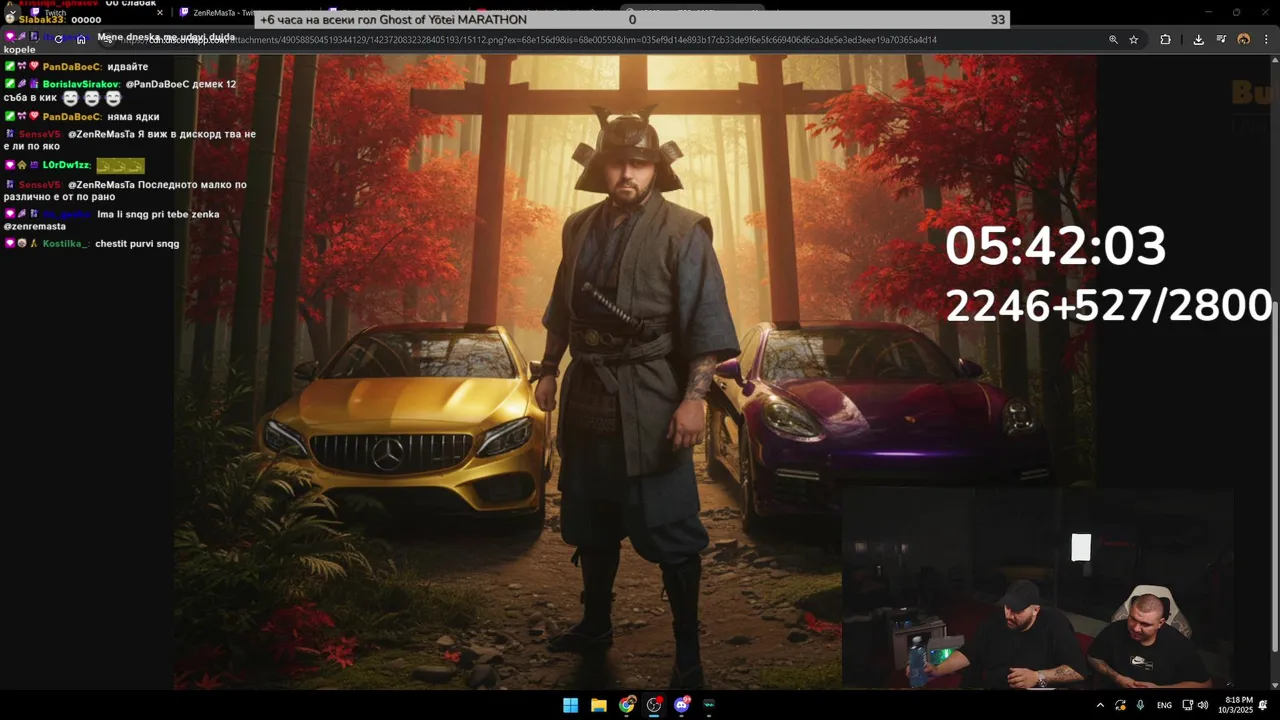This screenshot has height=720, width=1280.
Task: Open OBS Studio from the taskbar
Action: [654, 705]
